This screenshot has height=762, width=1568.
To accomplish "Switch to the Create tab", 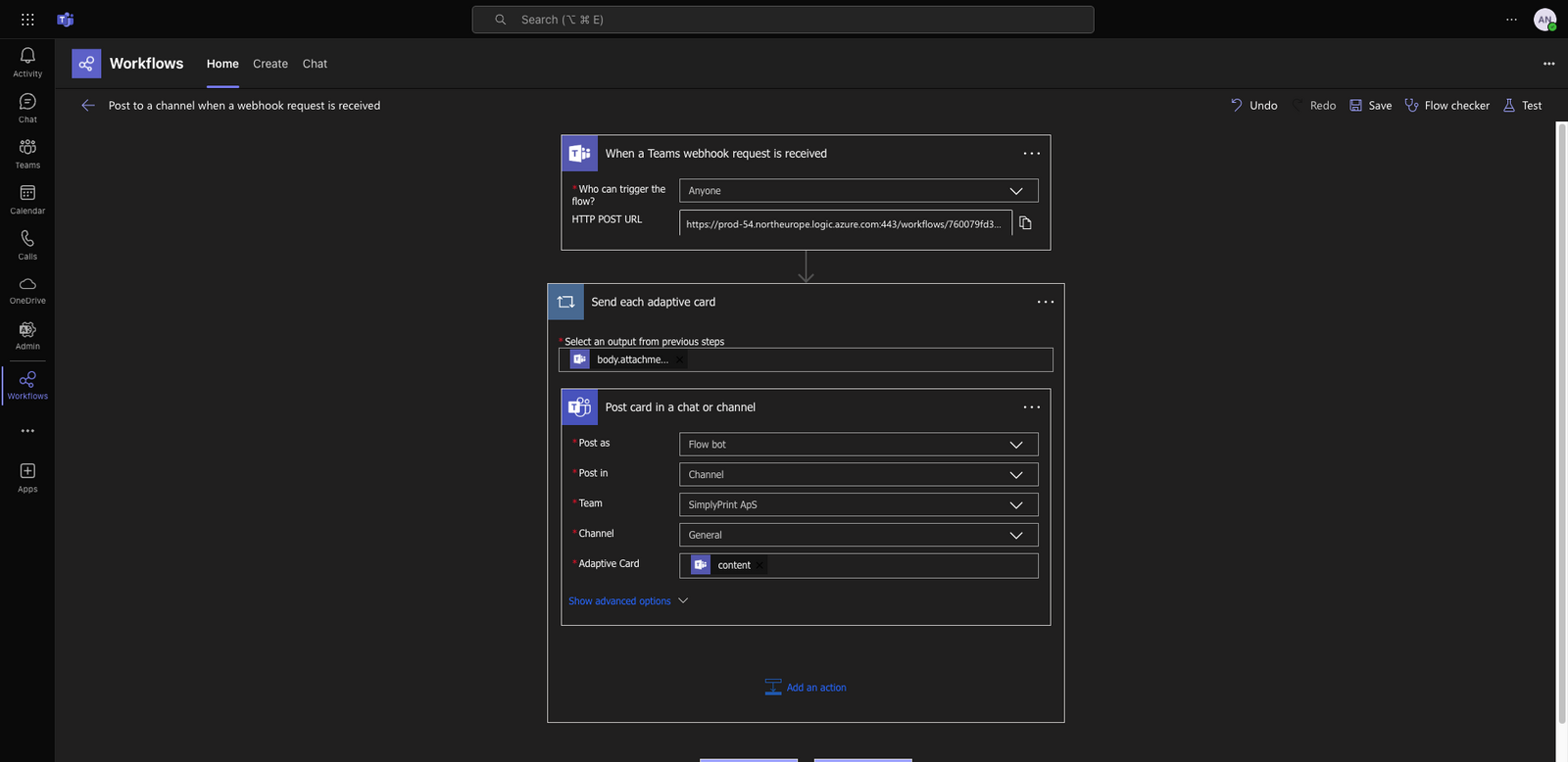I will click(x=270, y=64).
